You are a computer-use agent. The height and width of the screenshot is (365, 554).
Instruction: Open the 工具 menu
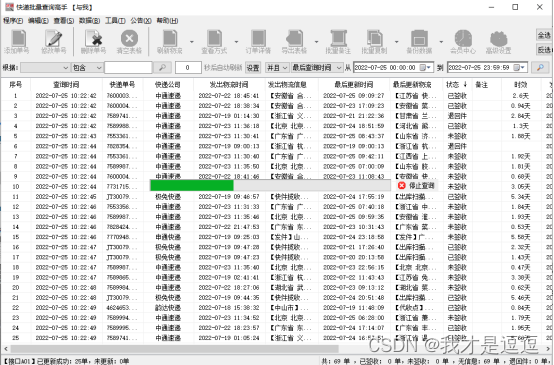pos(115,21)
